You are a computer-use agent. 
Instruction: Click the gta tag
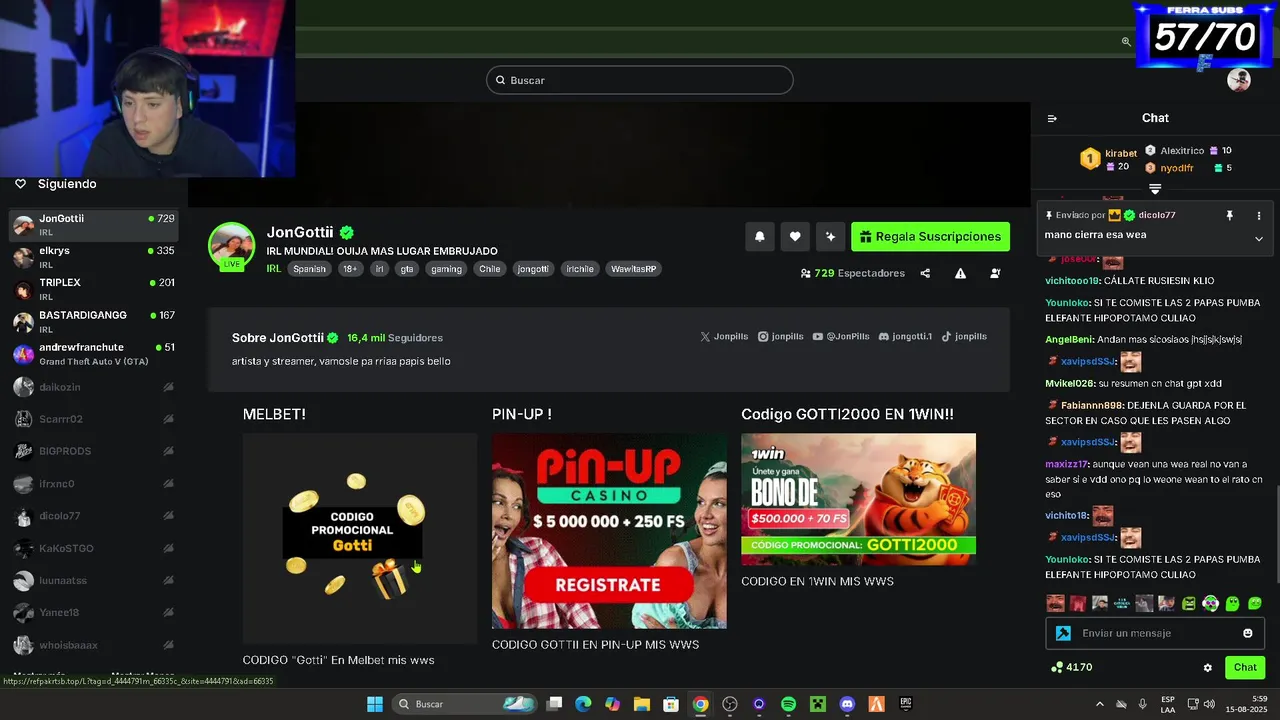pos(407,269)
